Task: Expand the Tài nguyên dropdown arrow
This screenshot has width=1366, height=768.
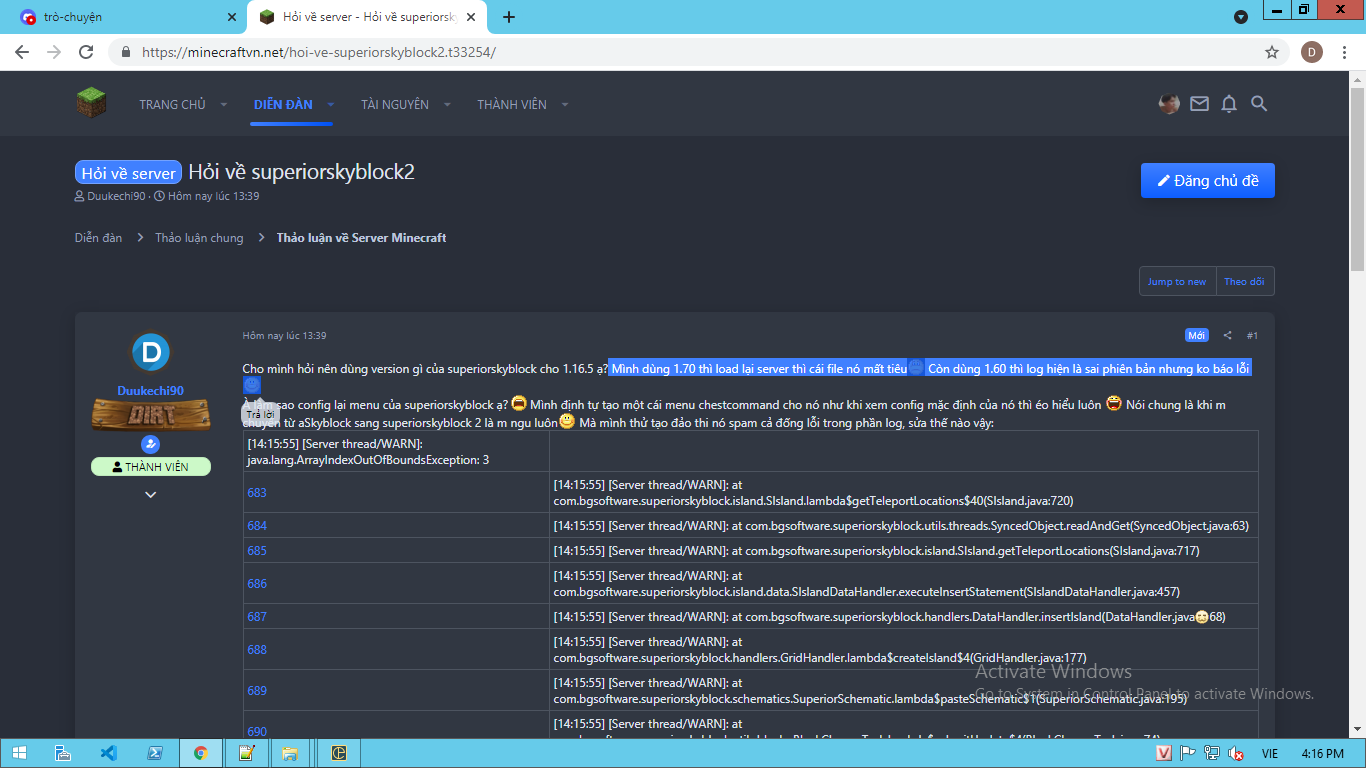Action: pyautogui.click(x=447, y=105)
